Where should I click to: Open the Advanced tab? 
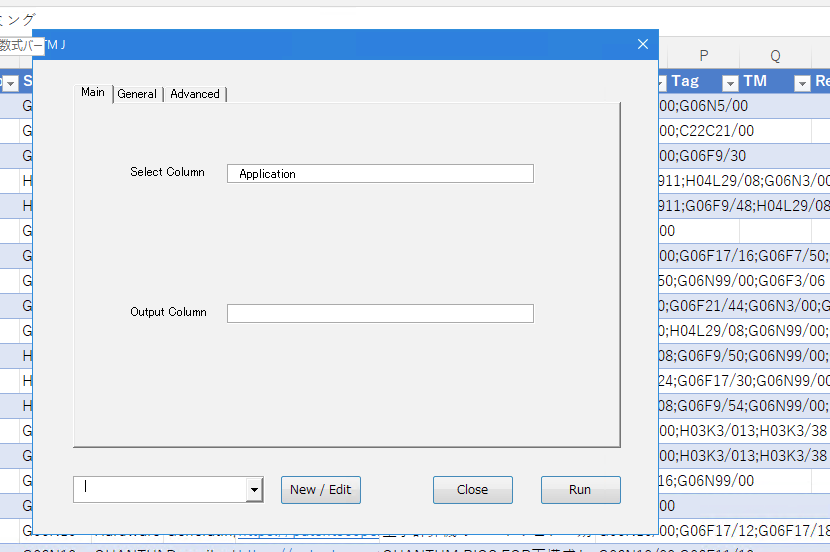195,94
